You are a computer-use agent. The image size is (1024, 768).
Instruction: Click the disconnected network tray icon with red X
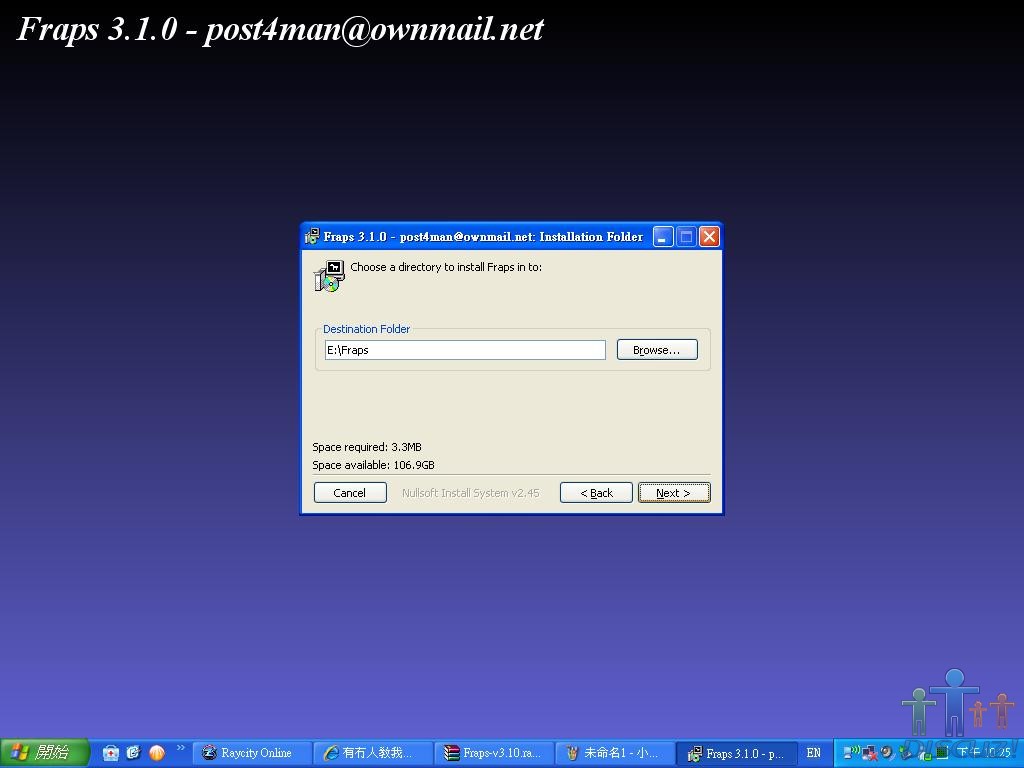869,754
